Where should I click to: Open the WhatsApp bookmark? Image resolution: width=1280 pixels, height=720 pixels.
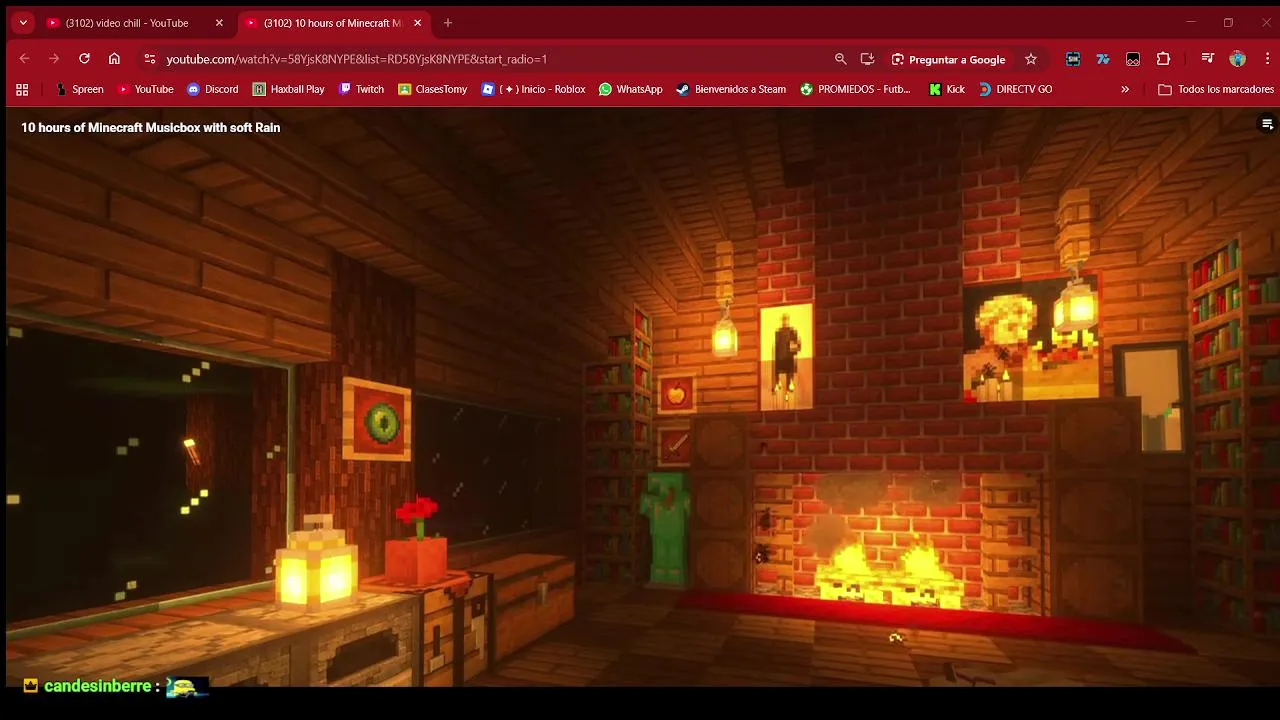(631, 89)
